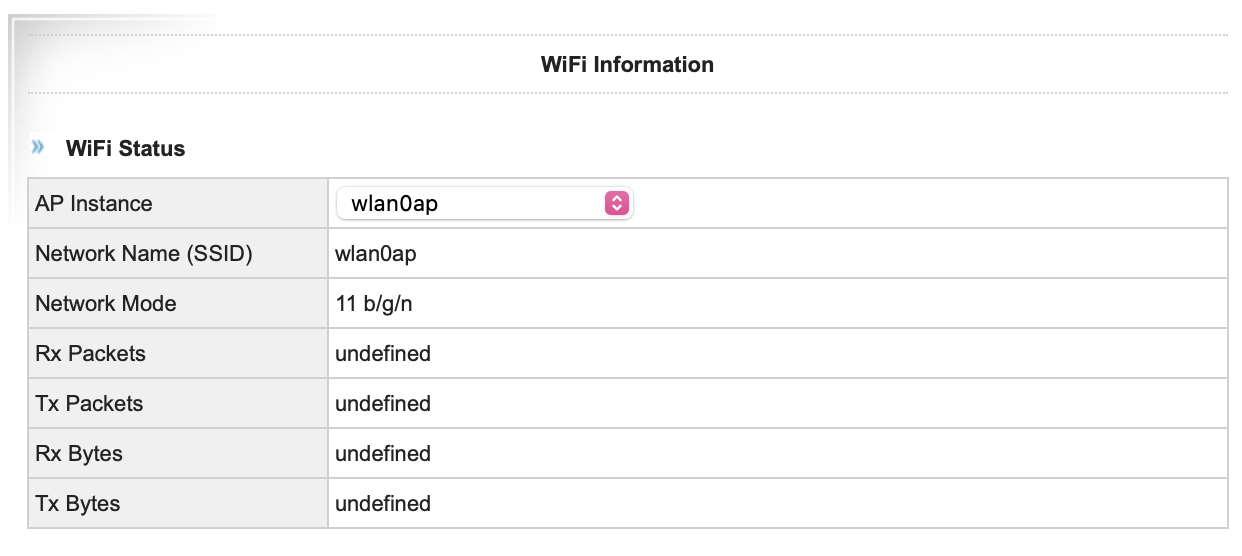Viewport: 1242px width, 556px height.
Task: Click the double chevron icon beside WiFi Status
Action: pos(38,148)
